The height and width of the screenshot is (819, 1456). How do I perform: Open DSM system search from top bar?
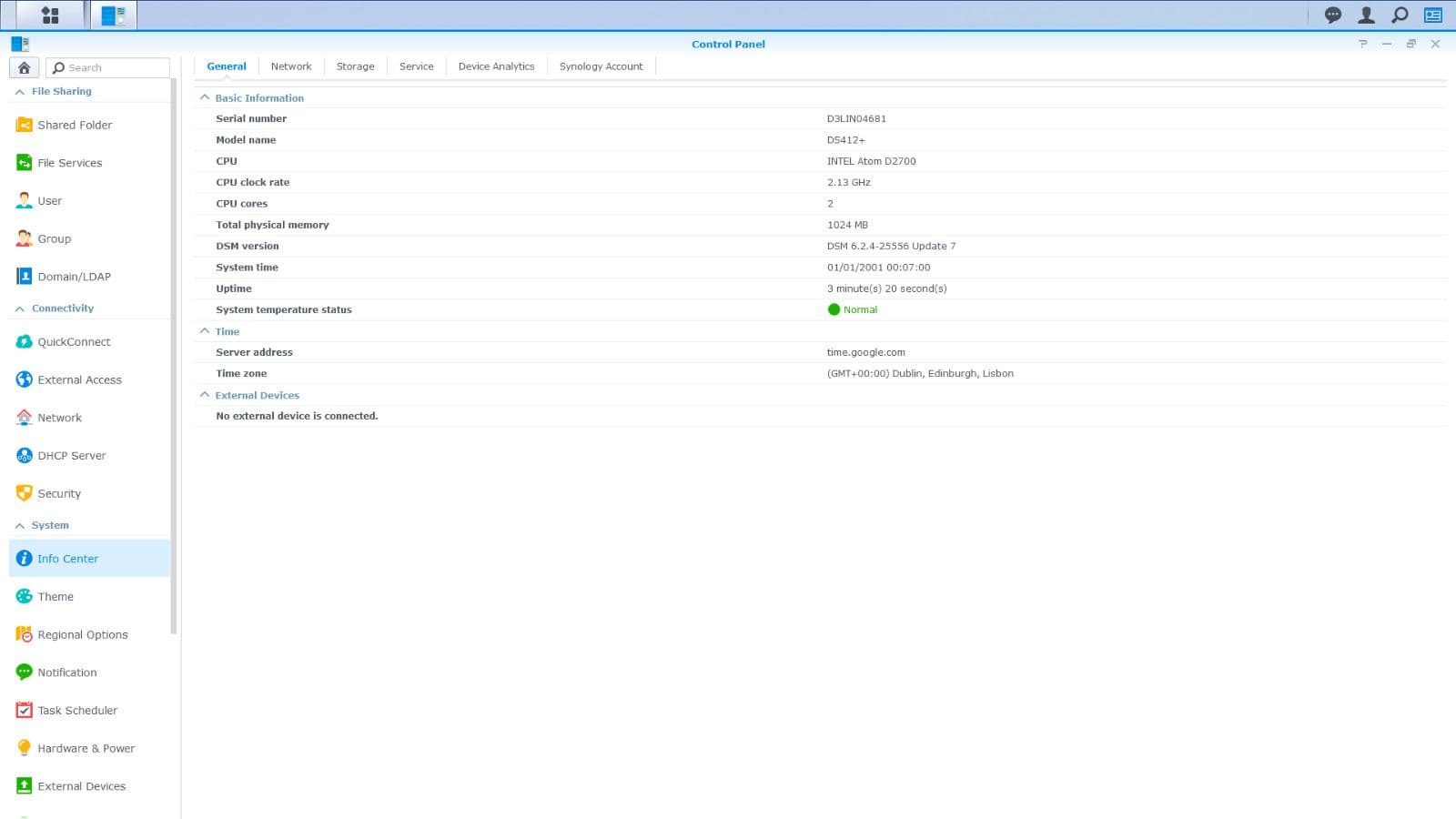point(1400,15)
